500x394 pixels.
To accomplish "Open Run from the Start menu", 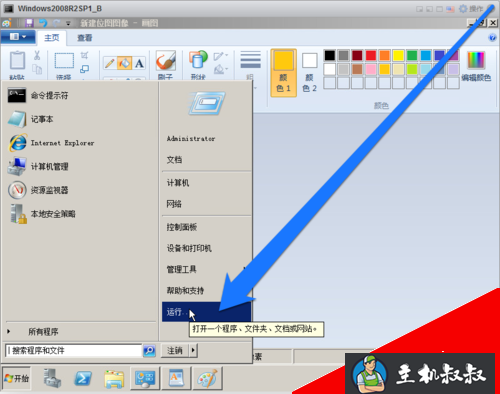I will [206, 312].
